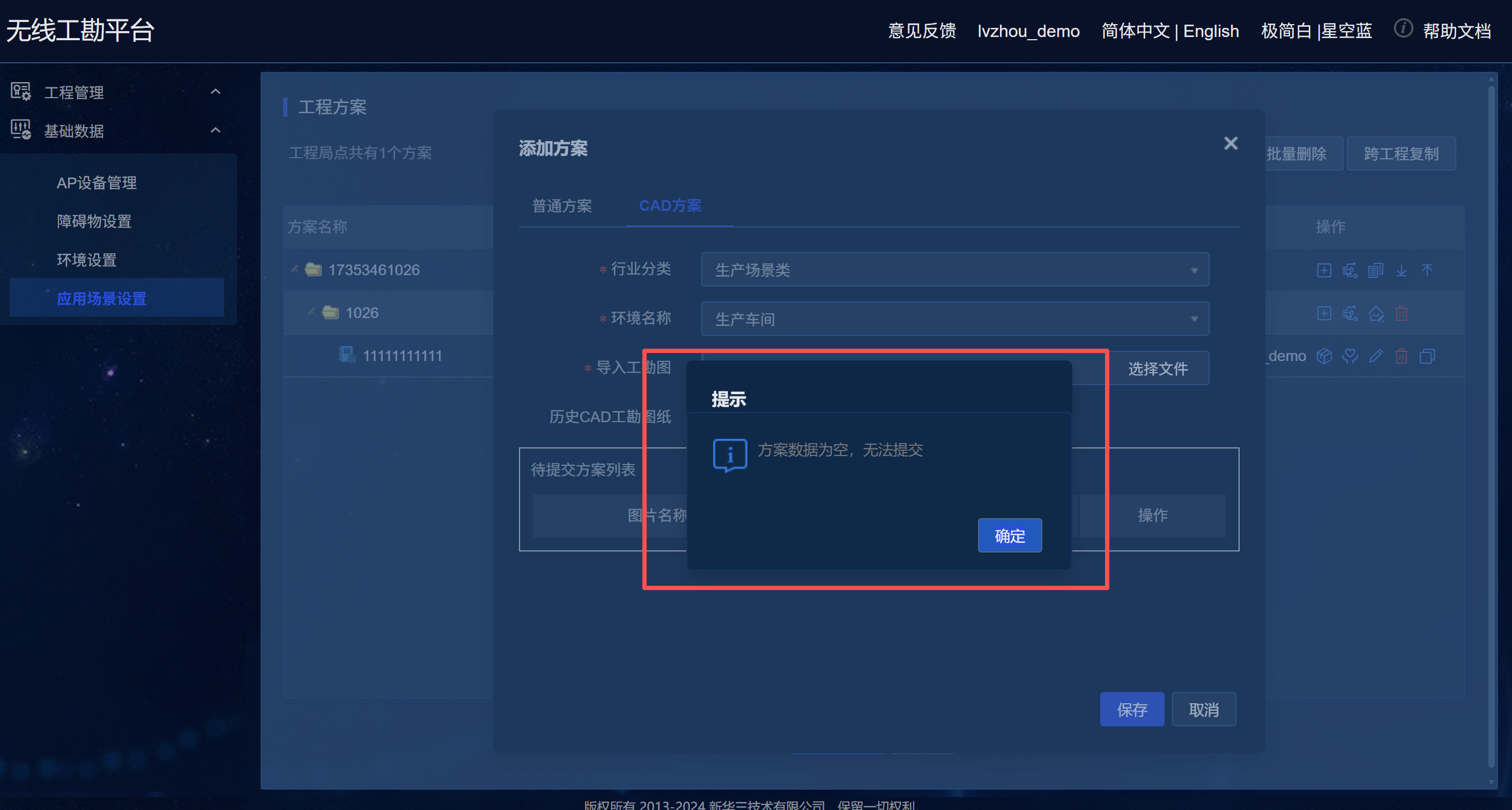Click the 选择文件 button
This screenshot has height=810, width=1512.
point(1158,369)
